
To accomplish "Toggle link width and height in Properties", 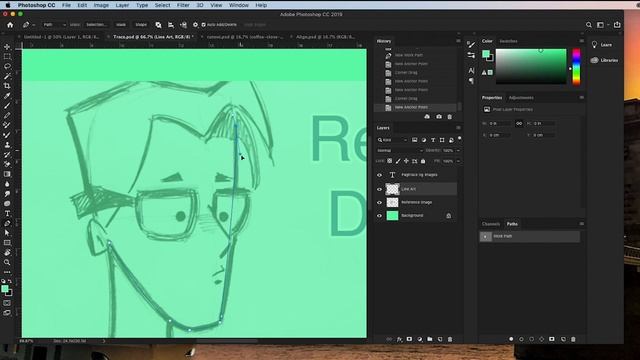I will [519, 123].
